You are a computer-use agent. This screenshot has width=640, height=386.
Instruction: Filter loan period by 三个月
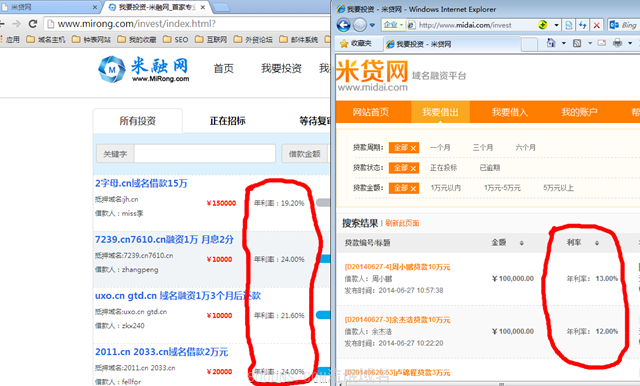pos(483,147)
